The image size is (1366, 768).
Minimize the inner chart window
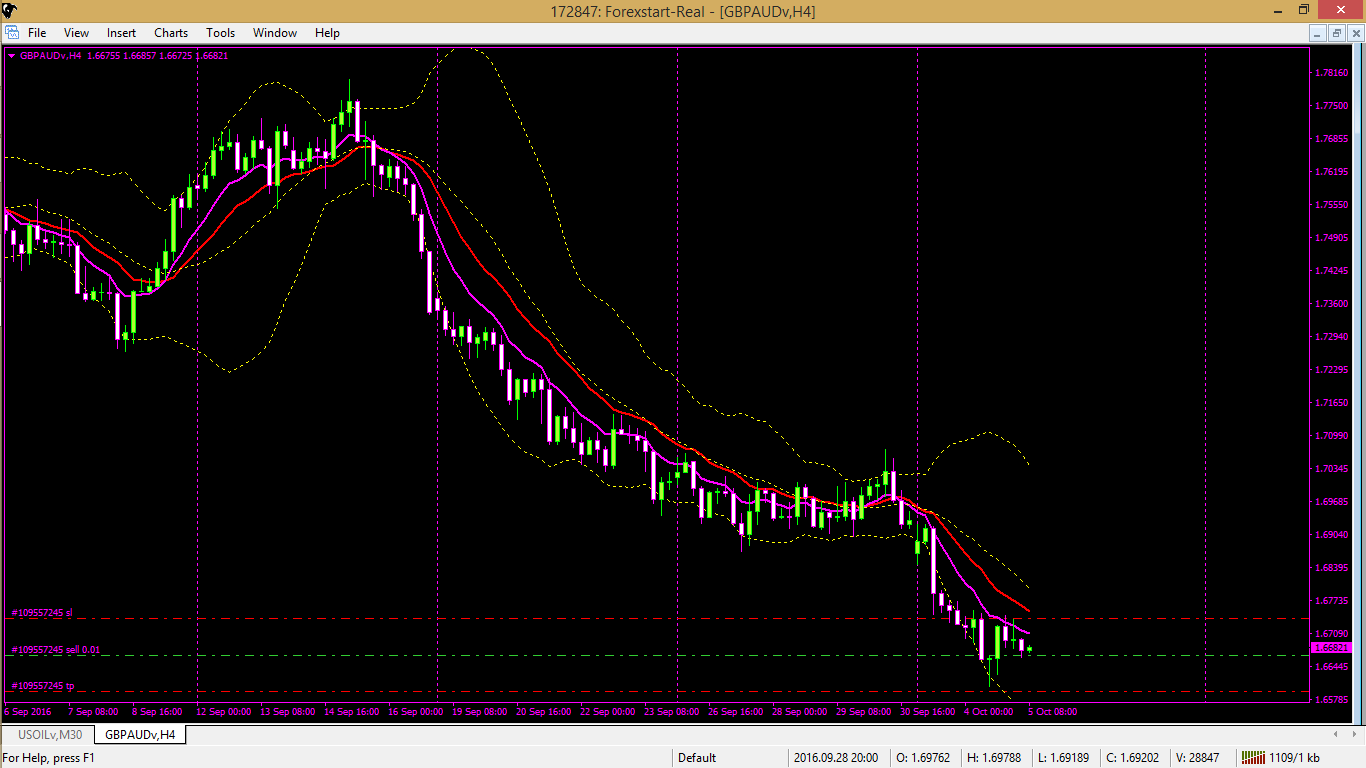click(1318, 33)
